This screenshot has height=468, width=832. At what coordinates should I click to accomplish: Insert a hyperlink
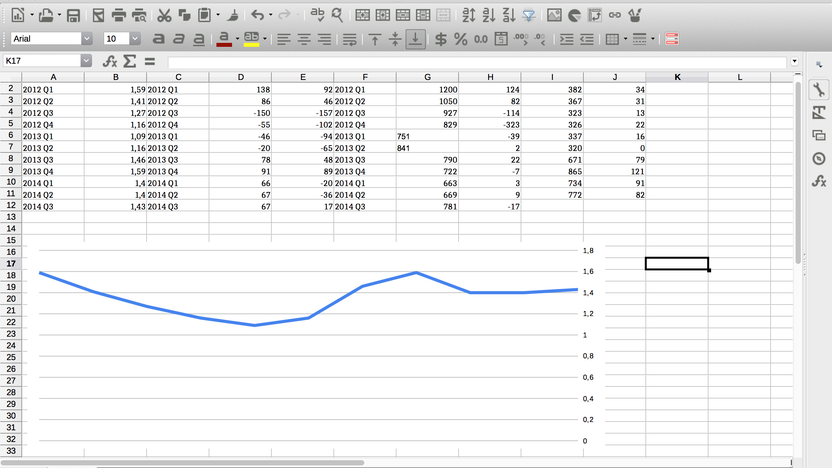pos(615,15)
